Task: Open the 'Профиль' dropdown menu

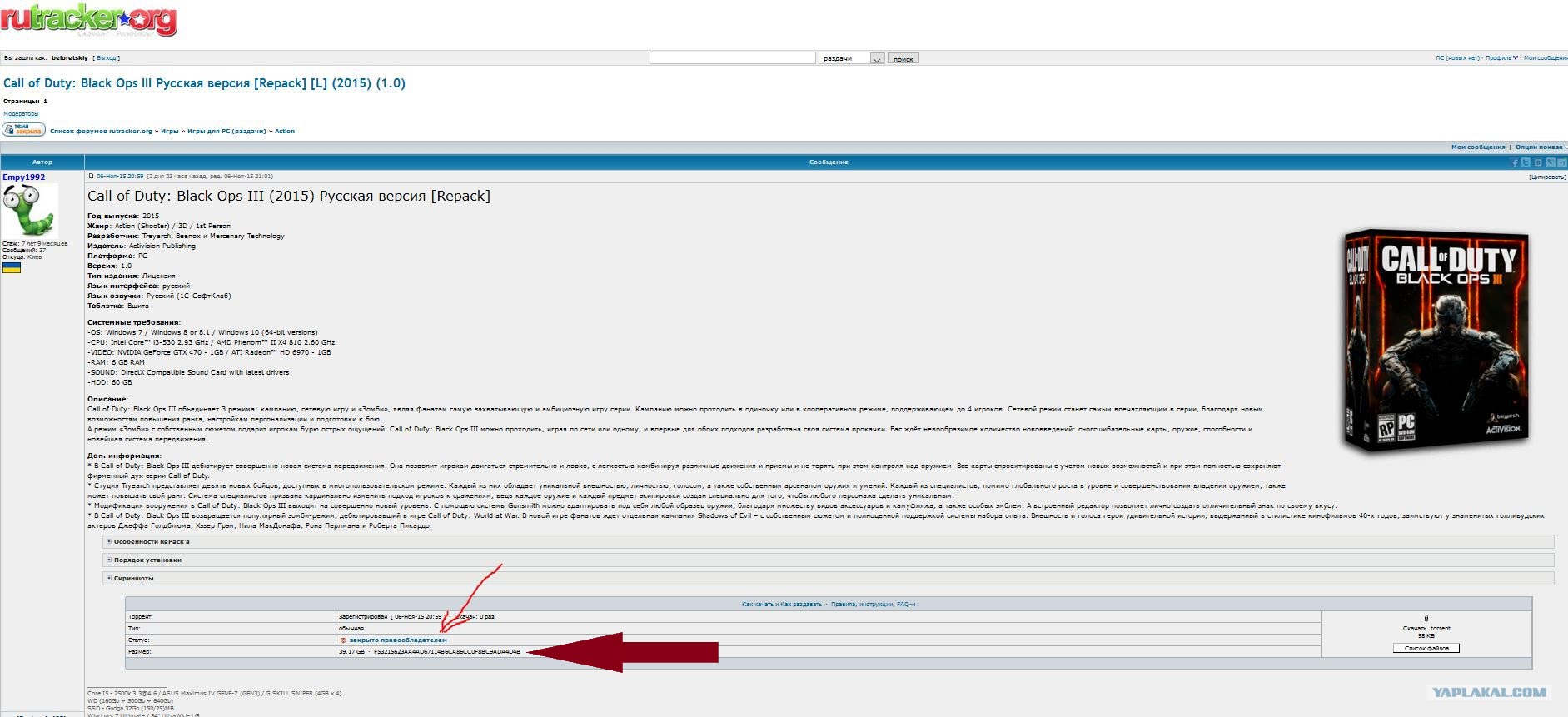Action: coord(1501,57)
